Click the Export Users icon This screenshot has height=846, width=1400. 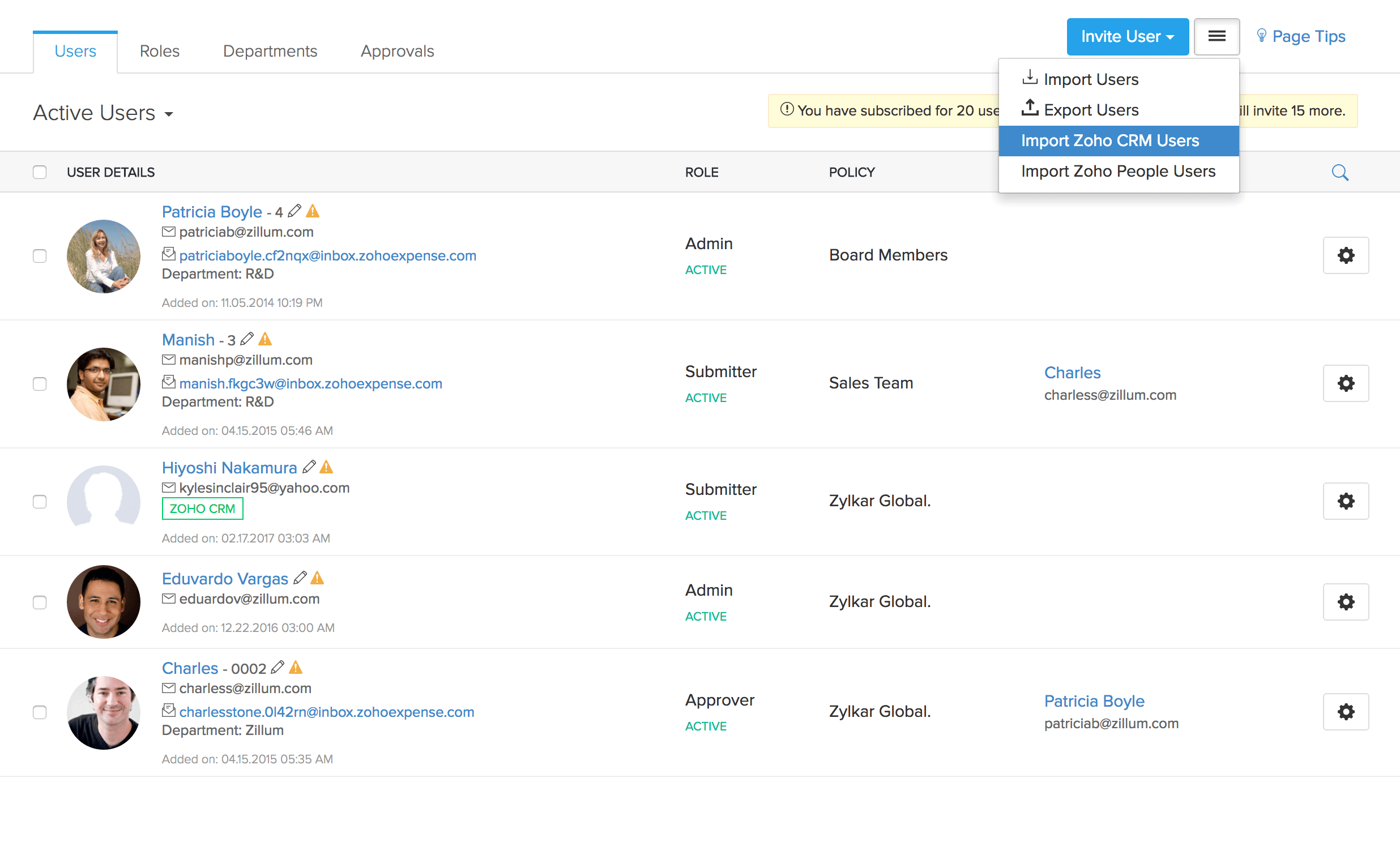(1029, 109)
